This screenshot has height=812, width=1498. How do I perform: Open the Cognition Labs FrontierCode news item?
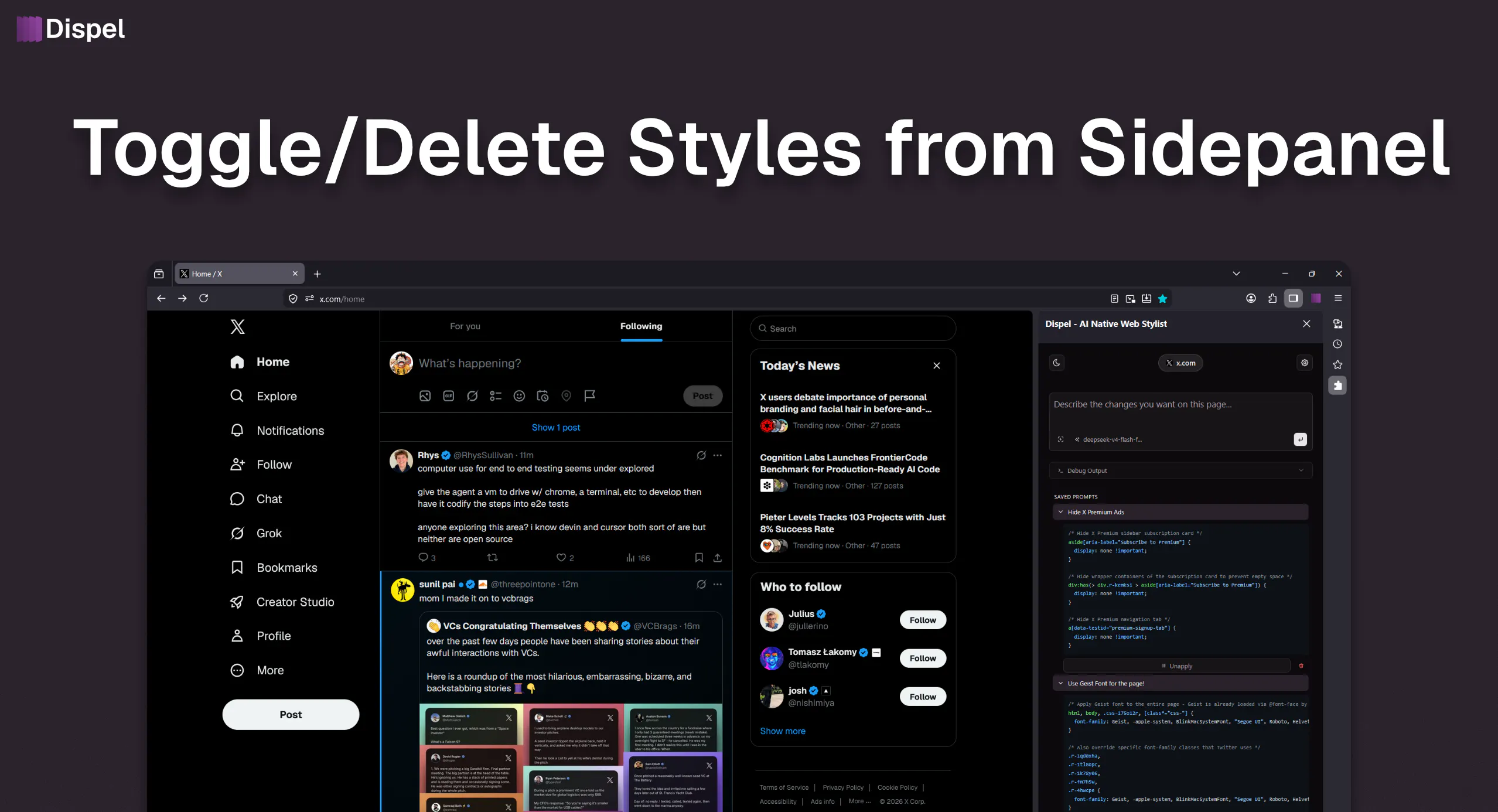pyautogui.click(x=853, y=472)
